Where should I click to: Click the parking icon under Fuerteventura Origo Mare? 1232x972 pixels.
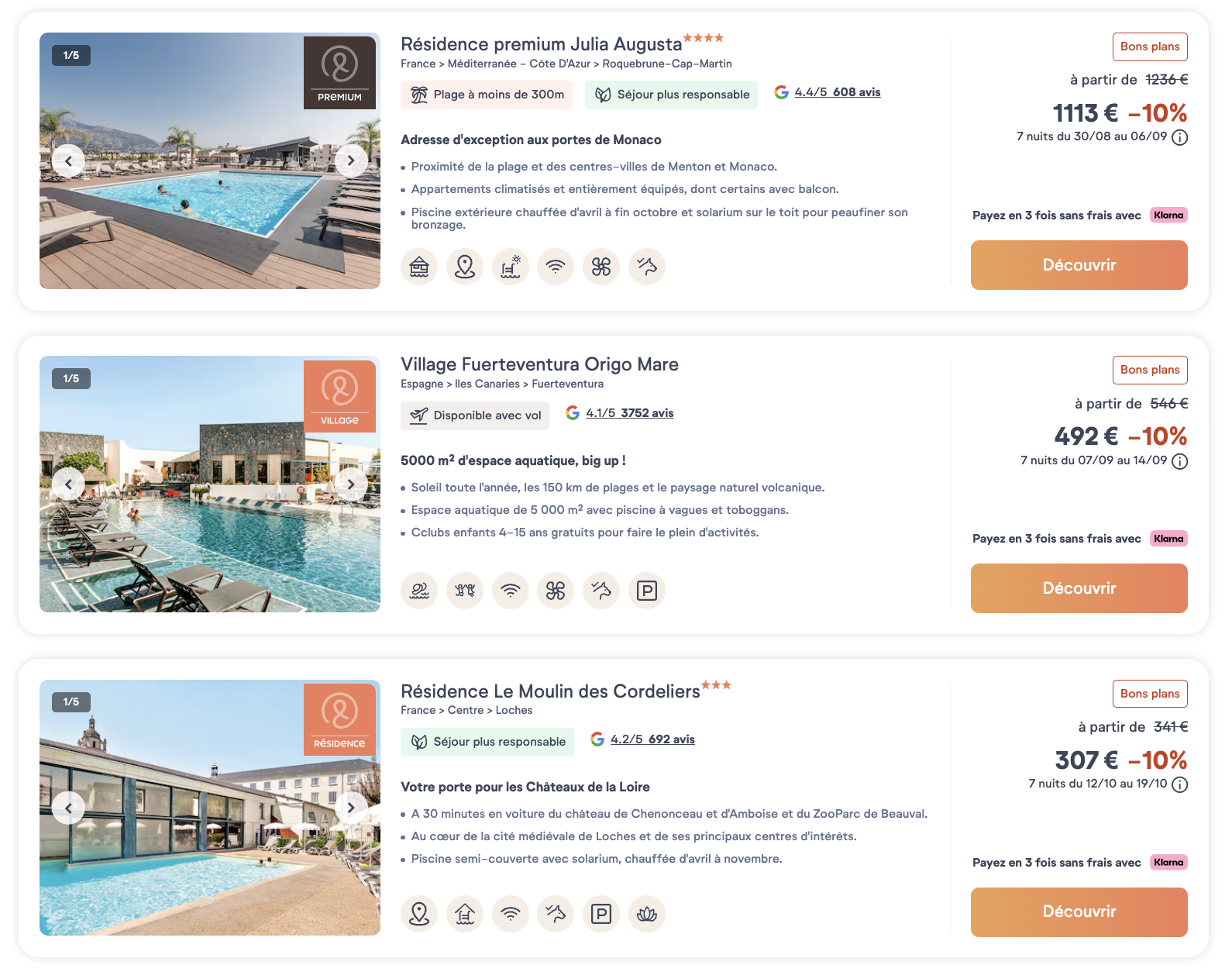(647, 591)
